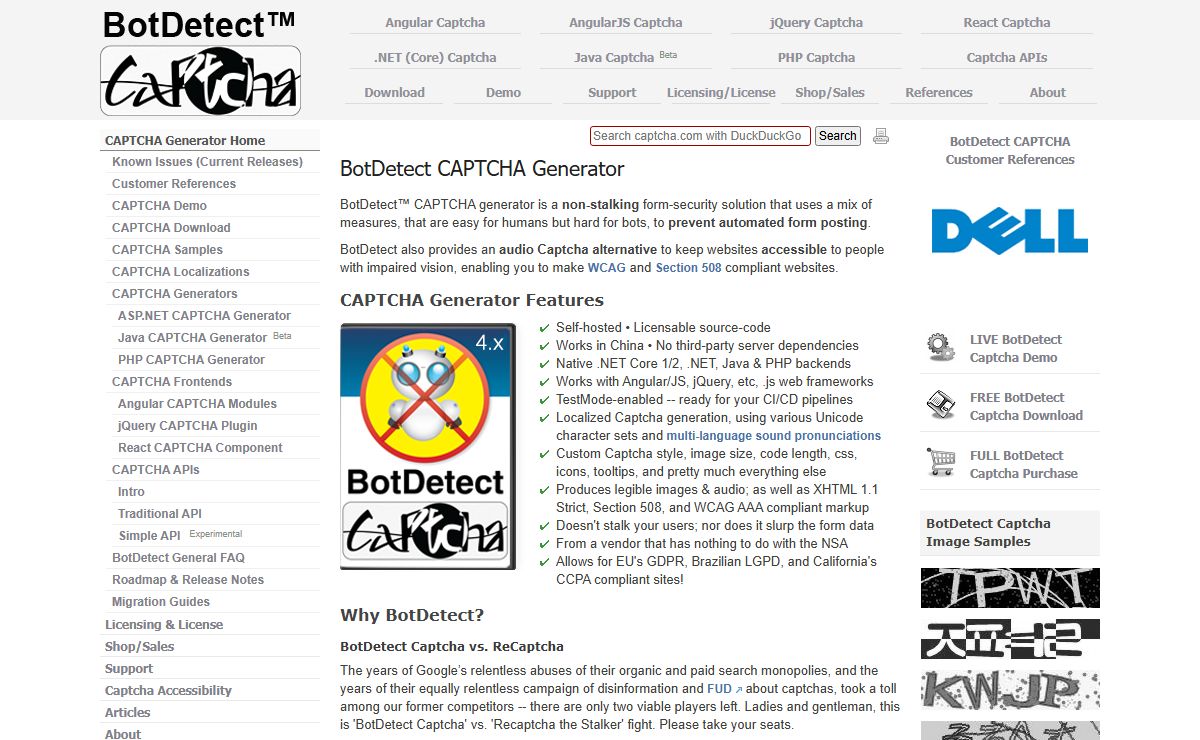Click the search captcha.com input field
Viewport: 1200px width, 740px height.
pos(700,136)
